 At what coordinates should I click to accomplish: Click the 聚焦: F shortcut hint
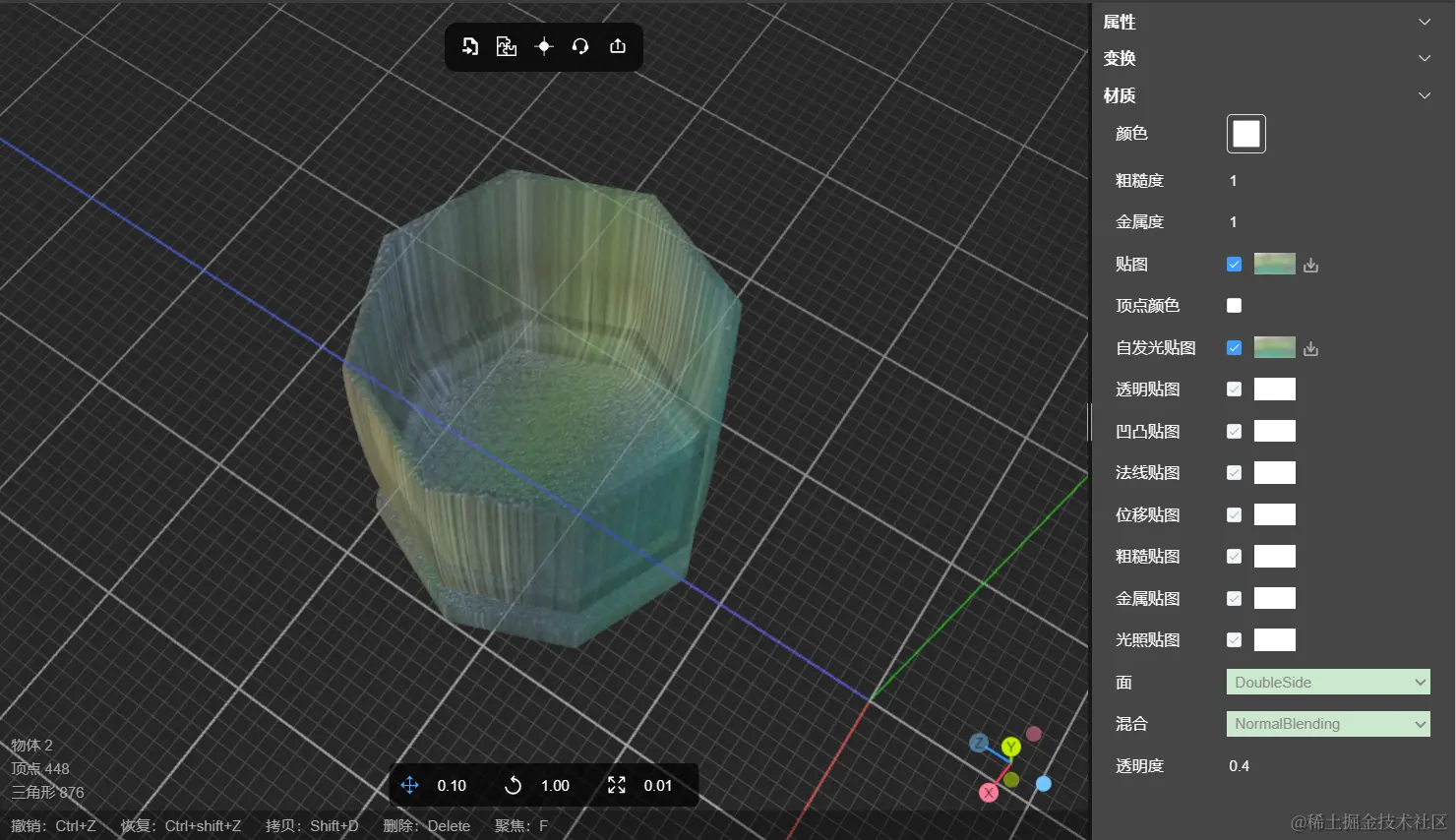[521, 826]
